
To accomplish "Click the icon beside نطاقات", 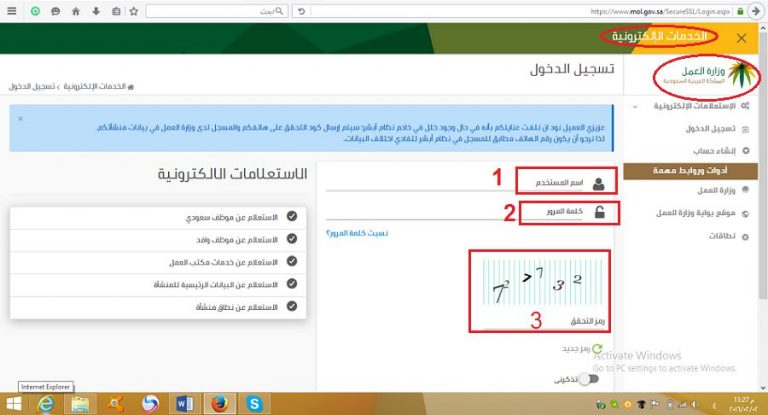I will click(745, 237).
